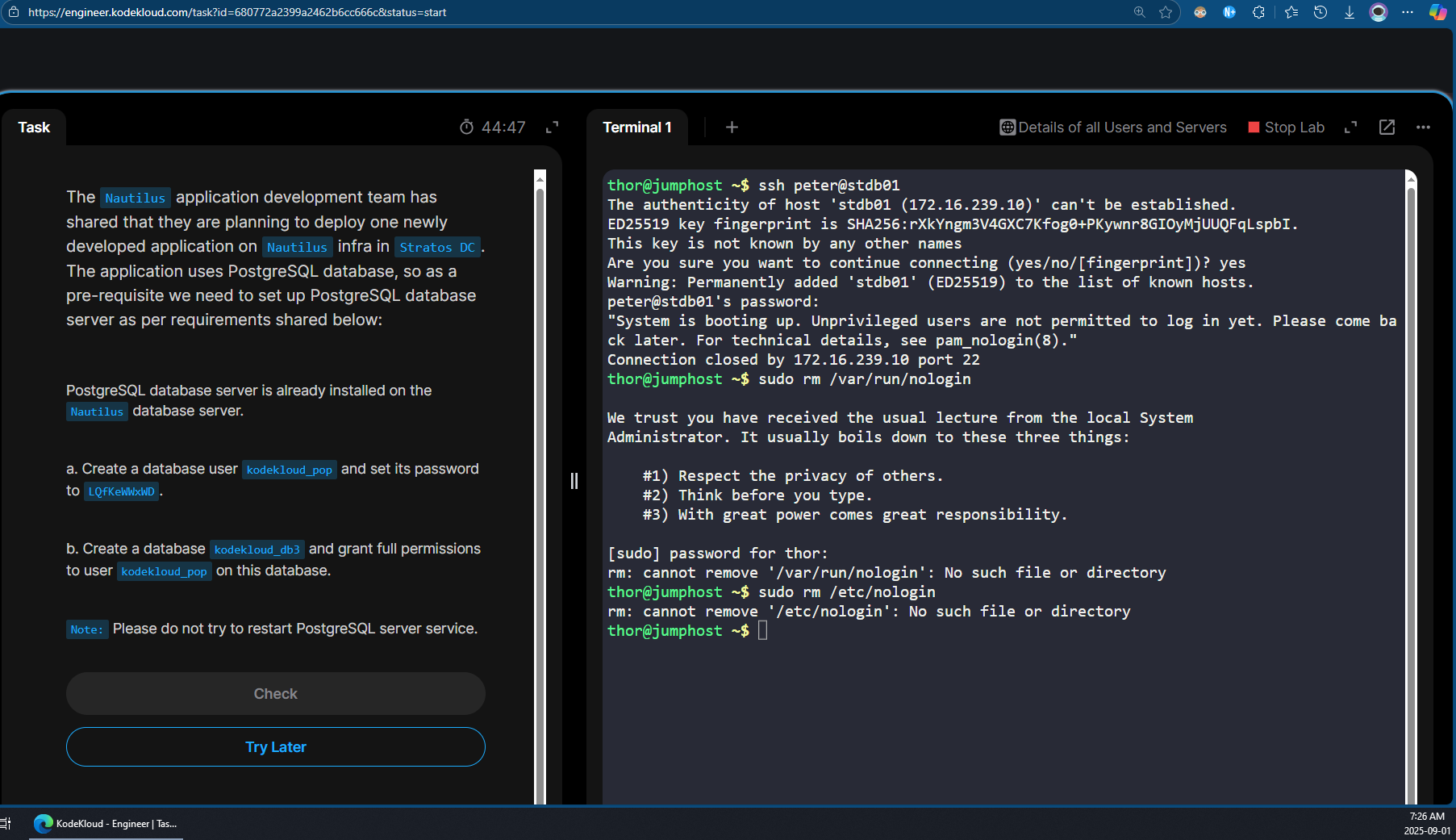
Task: Open browser downloads arrow icon
Action: [1349, 12]
